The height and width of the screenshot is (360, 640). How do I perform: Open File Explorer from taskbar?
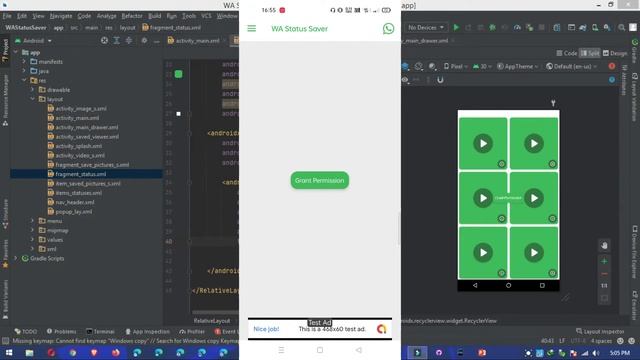point(29,353)
